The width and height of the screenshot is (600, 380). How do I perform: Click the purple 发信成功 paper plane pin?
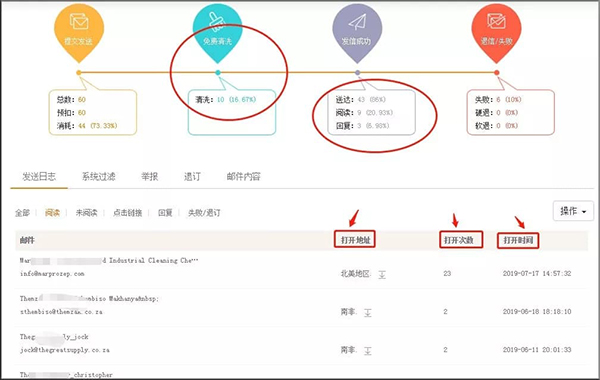coord(357,32)
